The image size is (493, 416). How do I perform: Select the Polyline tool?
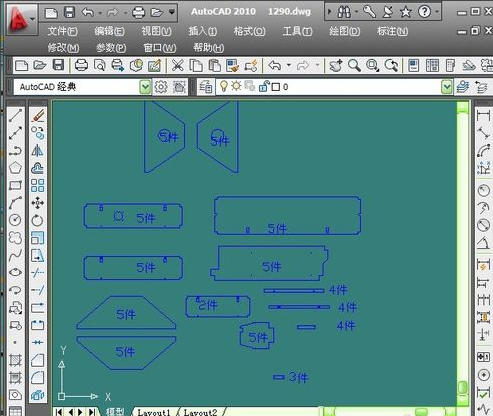(x=15, y=151)
